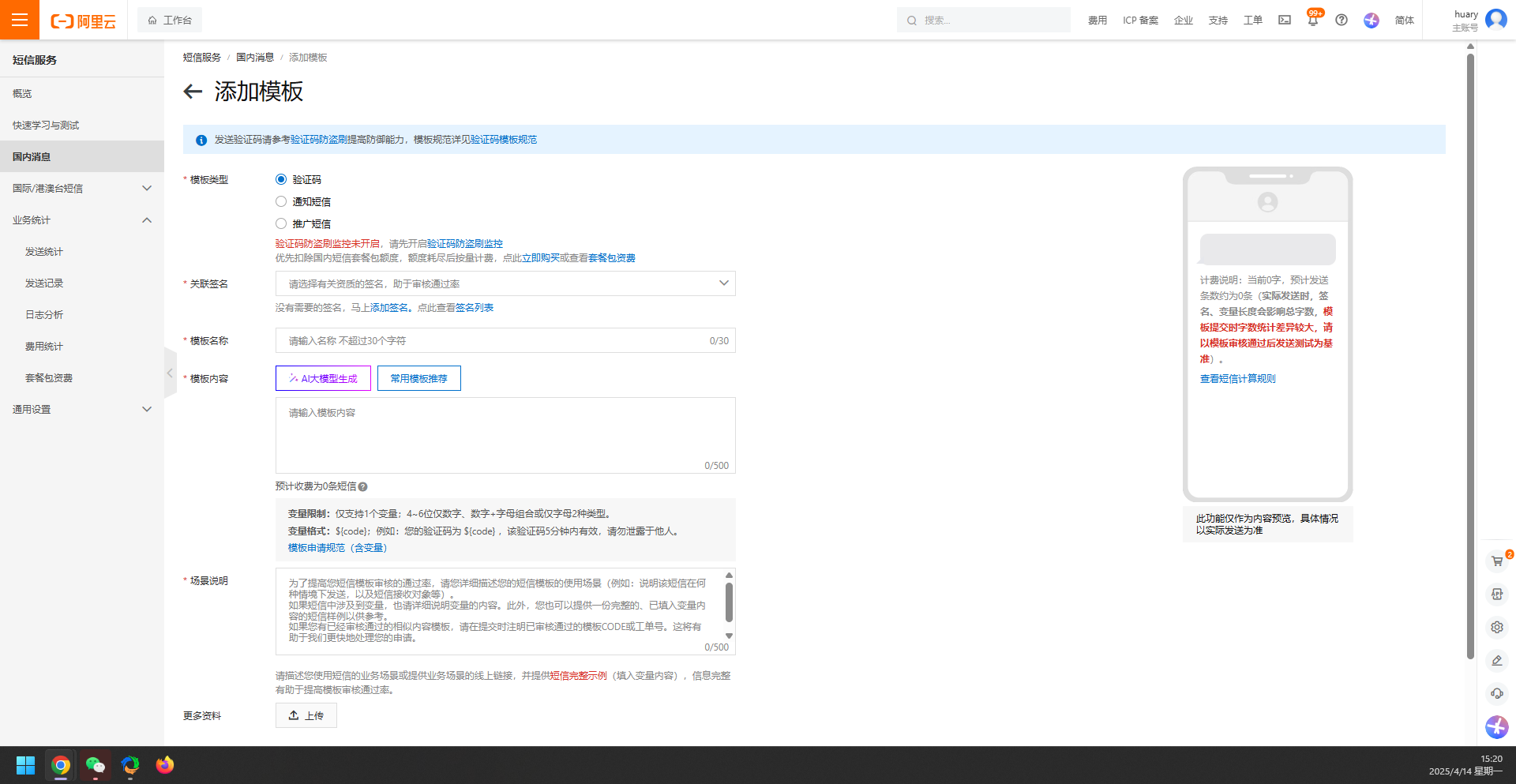Go to 快速学习与测试 in the sidebar
The image size is (1516, 784).
pos(46,126)
